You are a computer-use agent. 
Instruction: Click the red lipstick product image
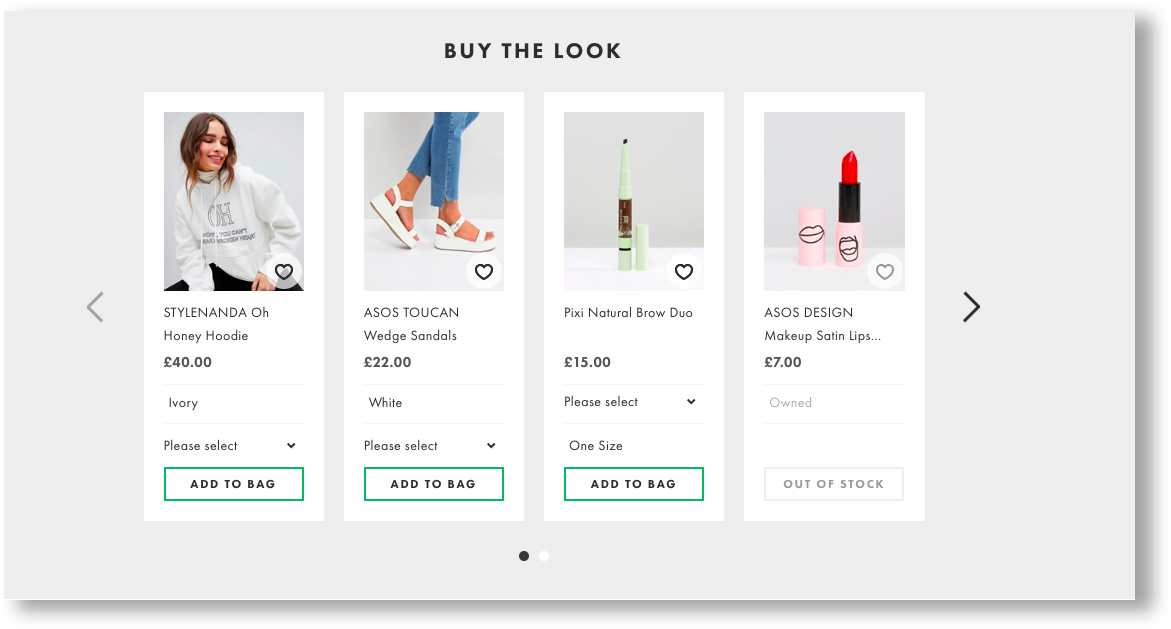point(833,200)
